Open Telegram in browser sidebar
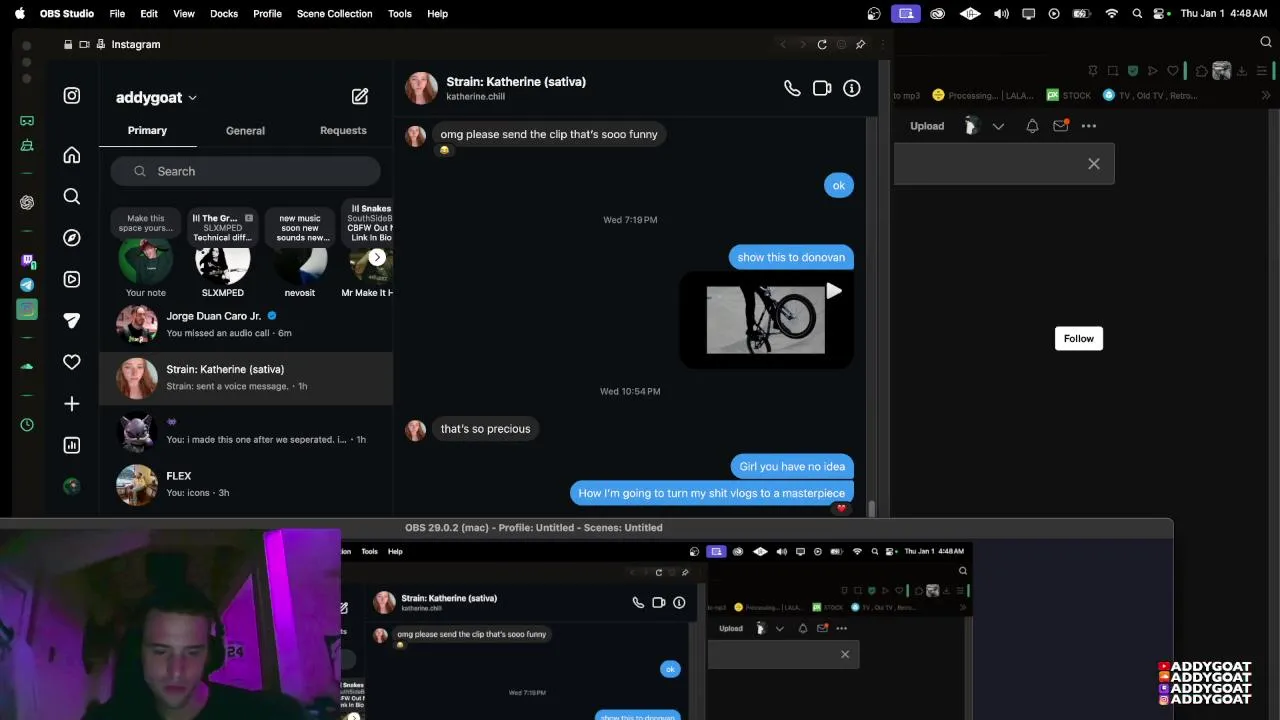 tap(27, 285)
